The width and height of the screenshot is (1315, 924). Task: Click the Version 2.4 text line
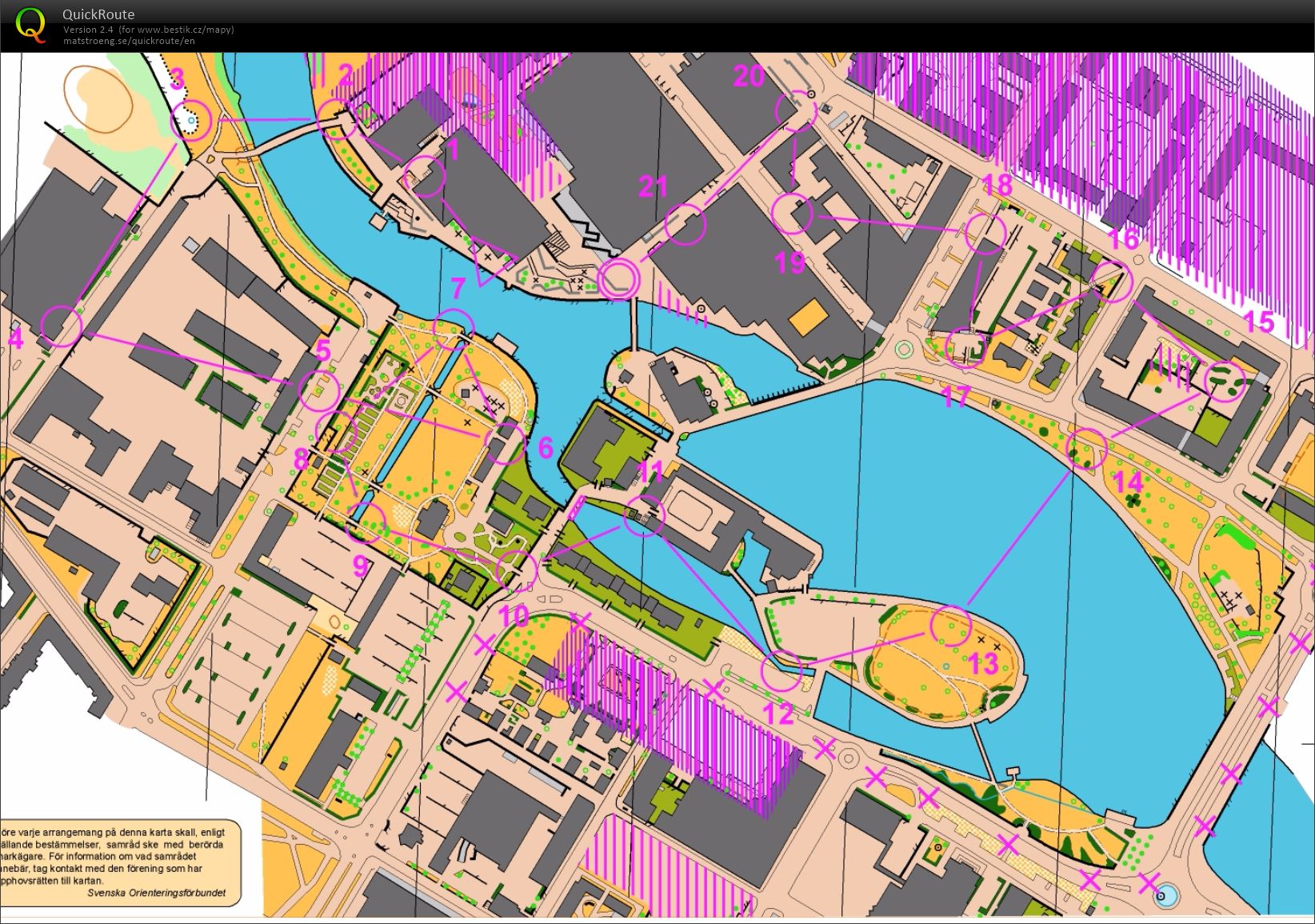[x=148, y=30]
